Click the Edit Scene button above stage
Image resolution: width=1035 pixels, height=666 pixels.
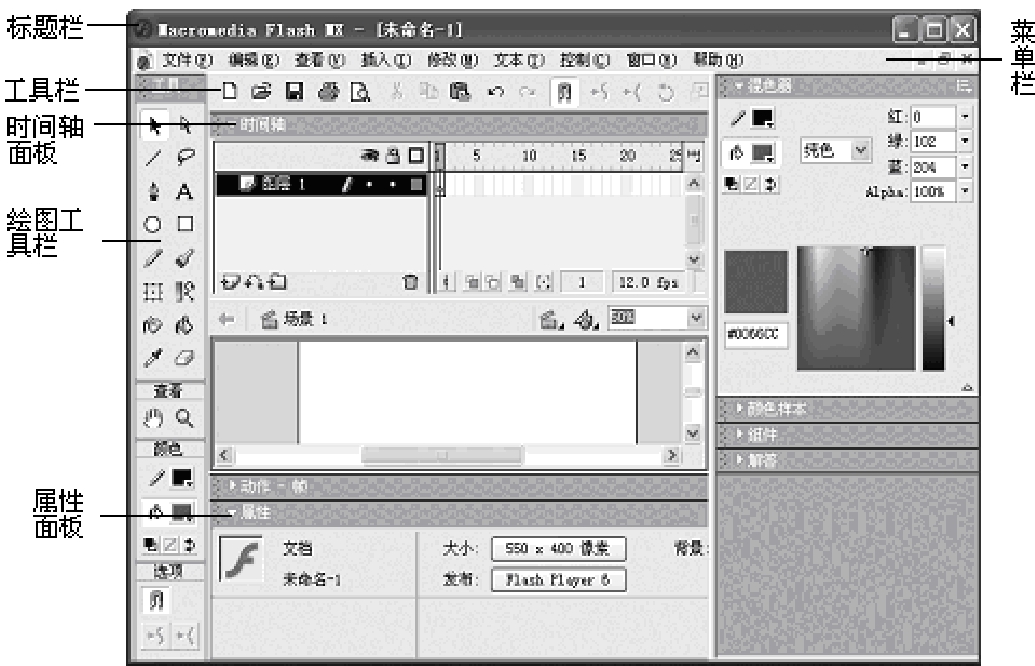pos(551,320)
